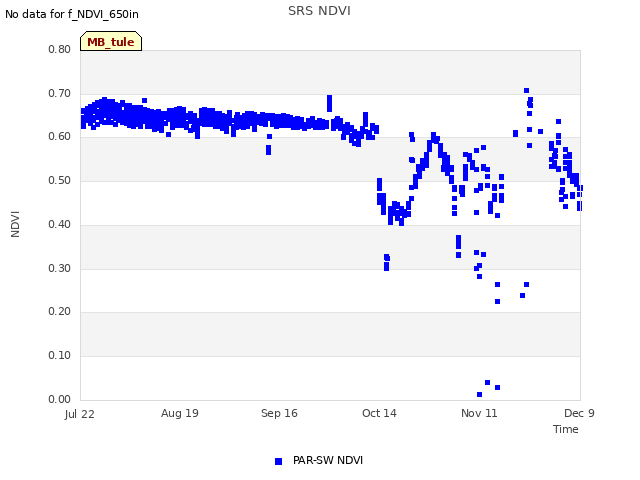Click the 0.70 y-axis tick label
The height and width of the screenshot is (480, 640).
point(60,93)
